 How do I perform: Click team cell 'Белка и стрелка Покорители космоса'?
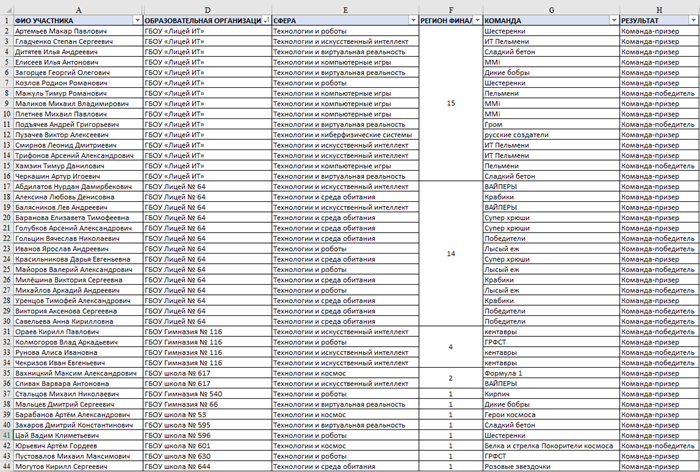pos(548,445)
